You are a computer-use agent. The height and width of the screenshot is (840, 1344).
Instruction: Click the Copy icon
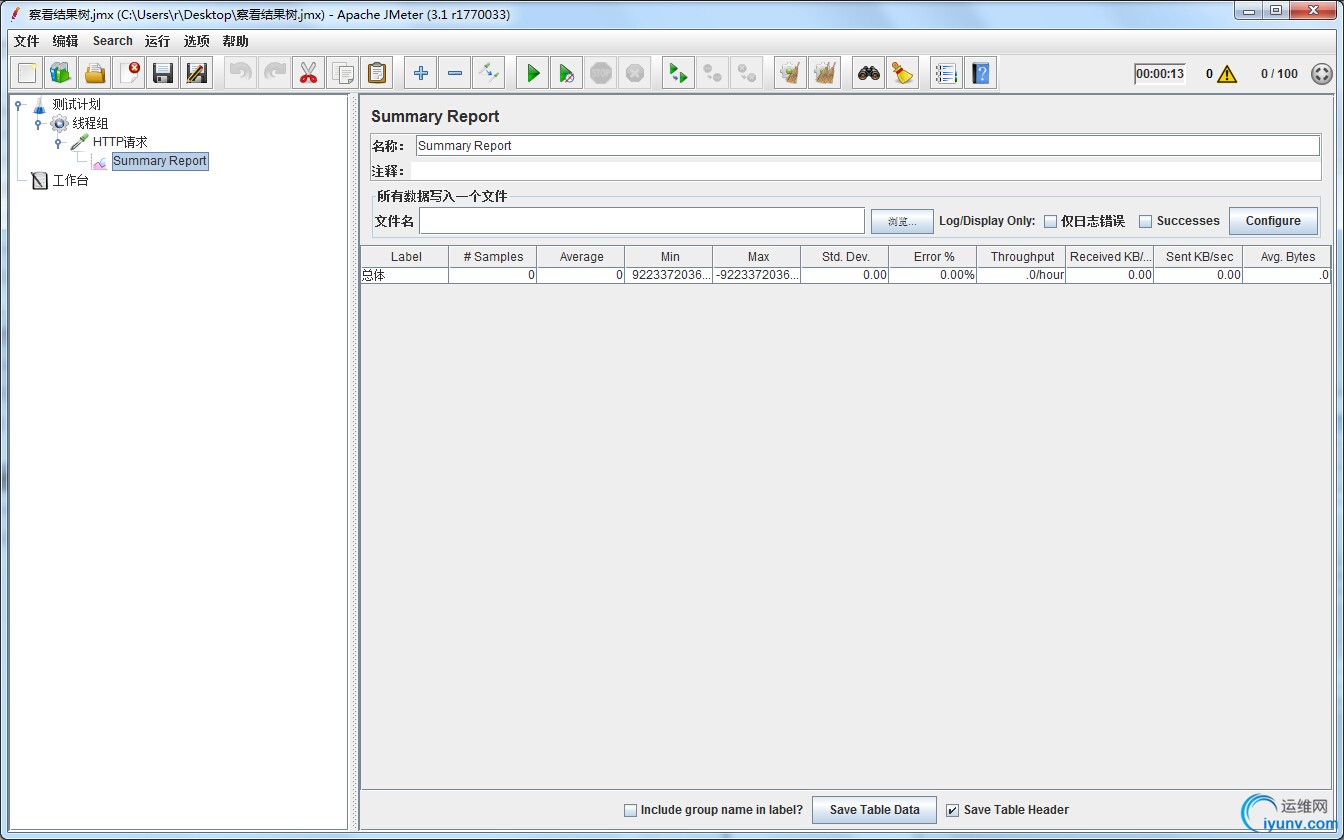(343, 73)
